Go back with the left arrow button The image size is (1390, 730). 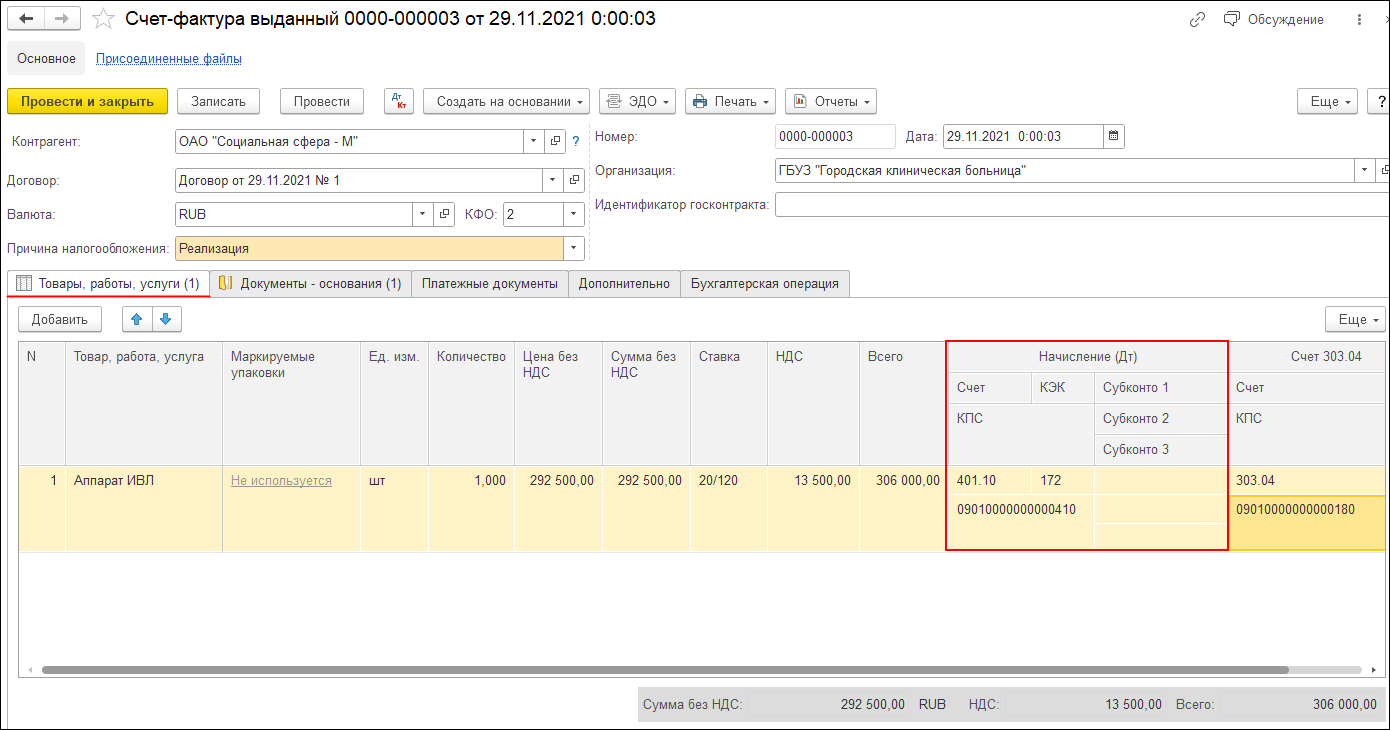point(25,19)
